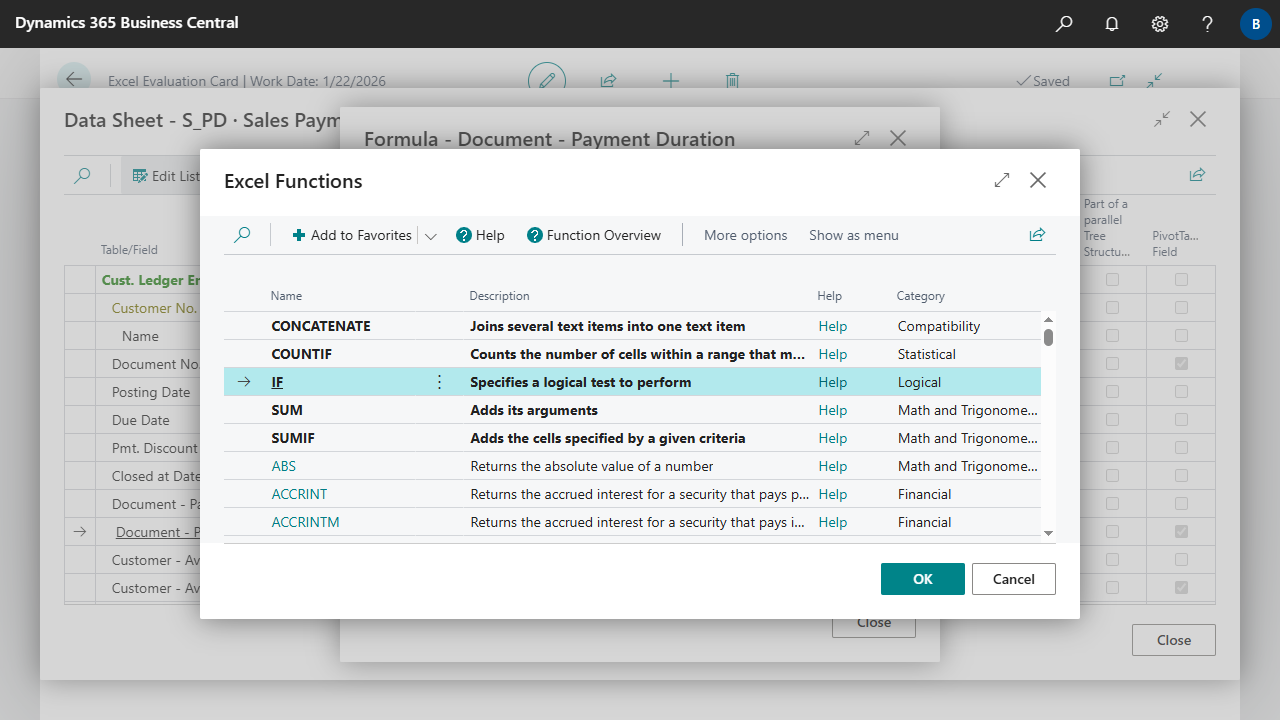Viewport: 1280px width, 720px height.
Task: Expand the Excel Functions dialog to full screen
Action: 1002,180
